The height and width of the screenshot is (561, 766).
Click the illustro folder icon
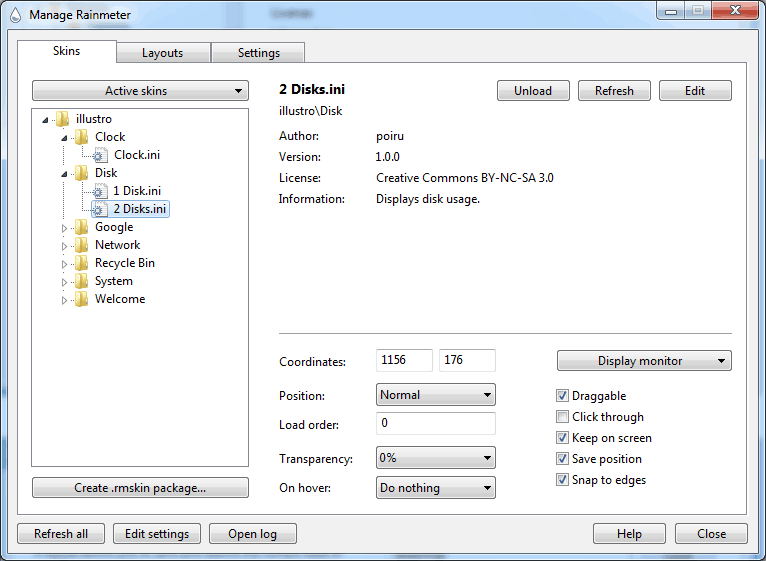[x=62, y=119]
